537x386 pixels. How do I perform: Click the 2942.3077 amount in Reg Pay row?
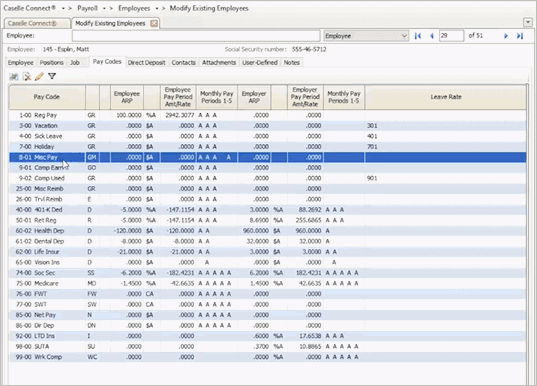180,115
